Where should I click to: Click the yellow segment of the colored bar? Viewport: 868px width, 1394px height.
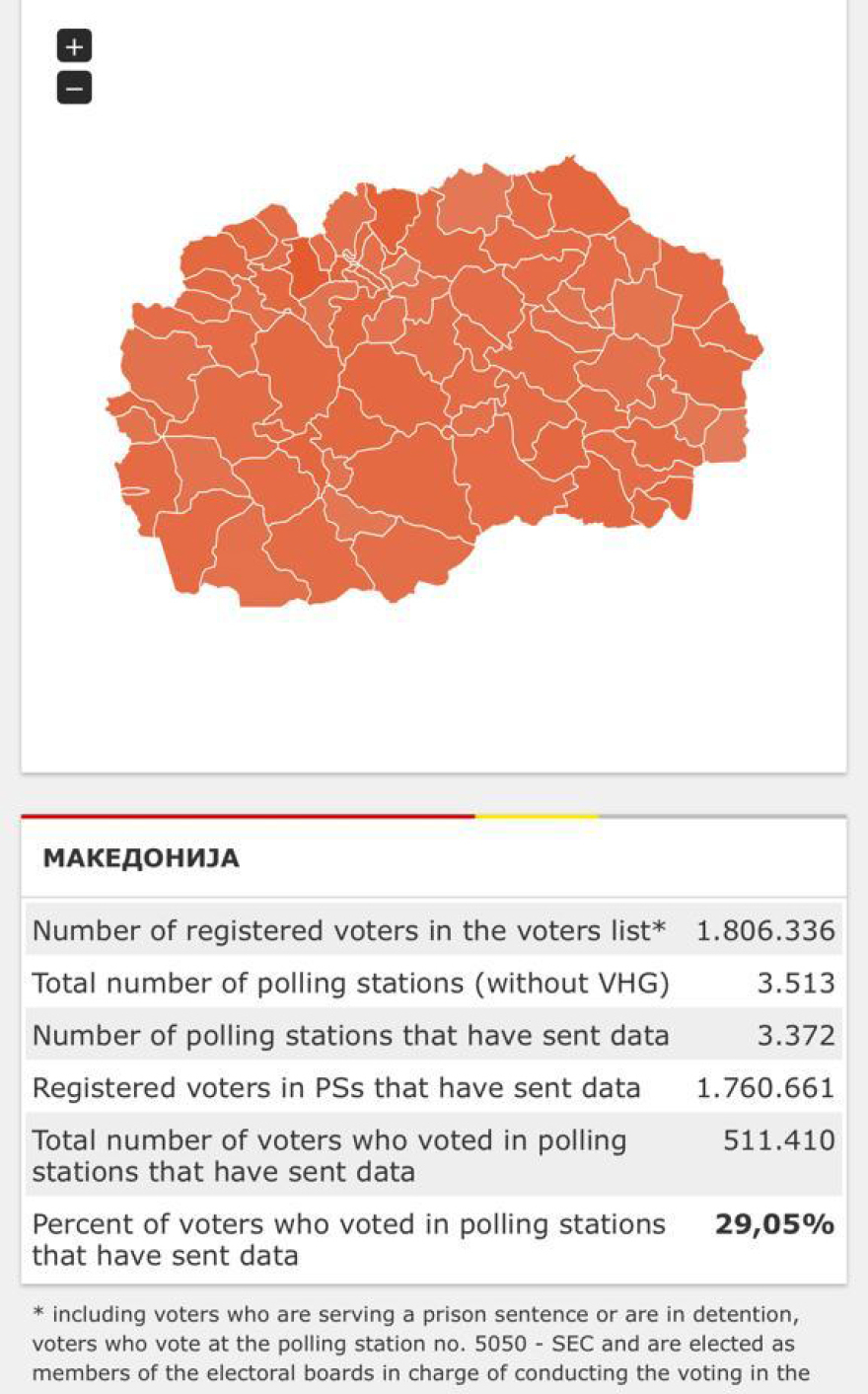click(x=536, y=816)
